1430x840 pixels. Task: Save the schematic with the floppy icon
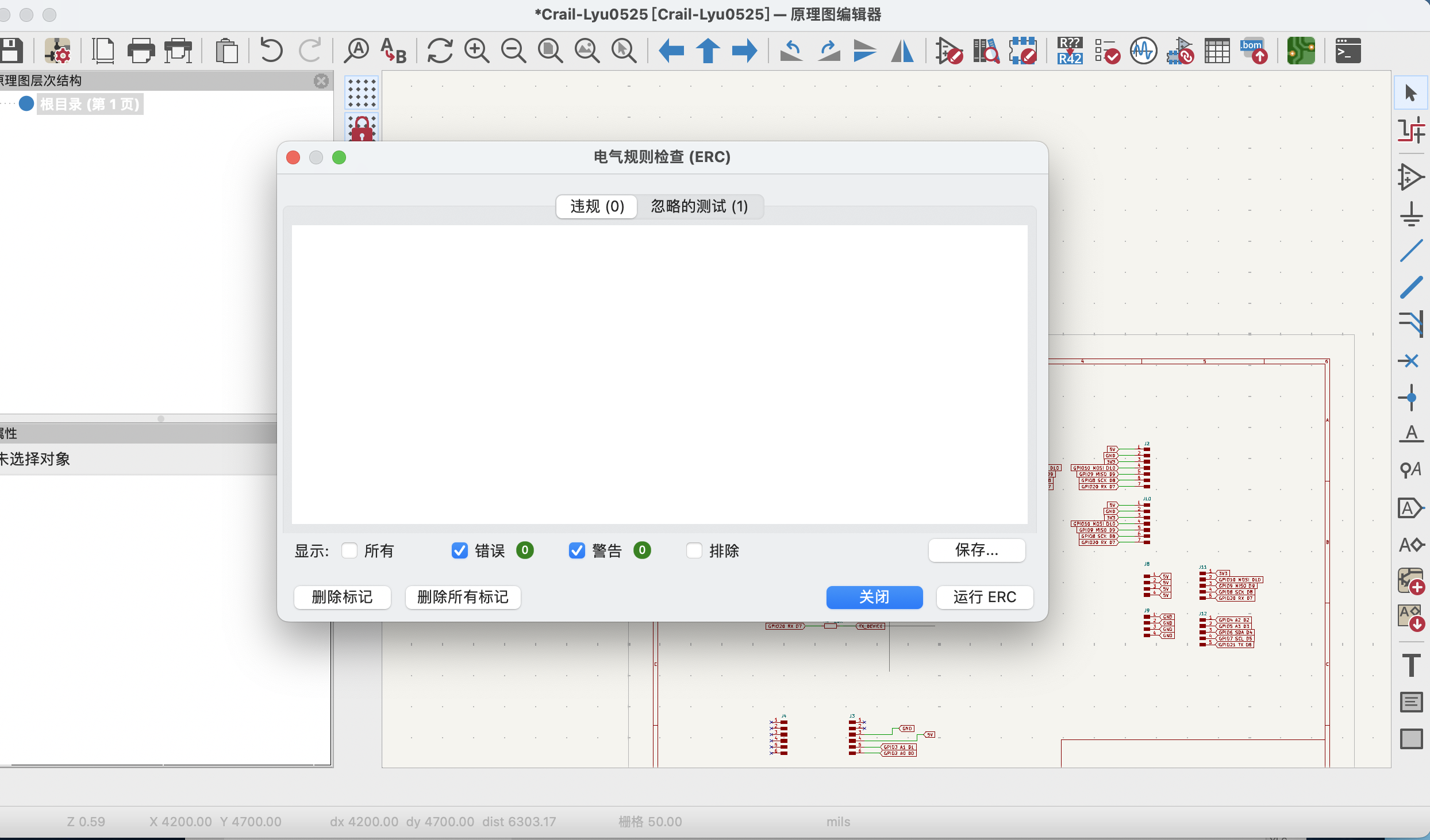11,51
